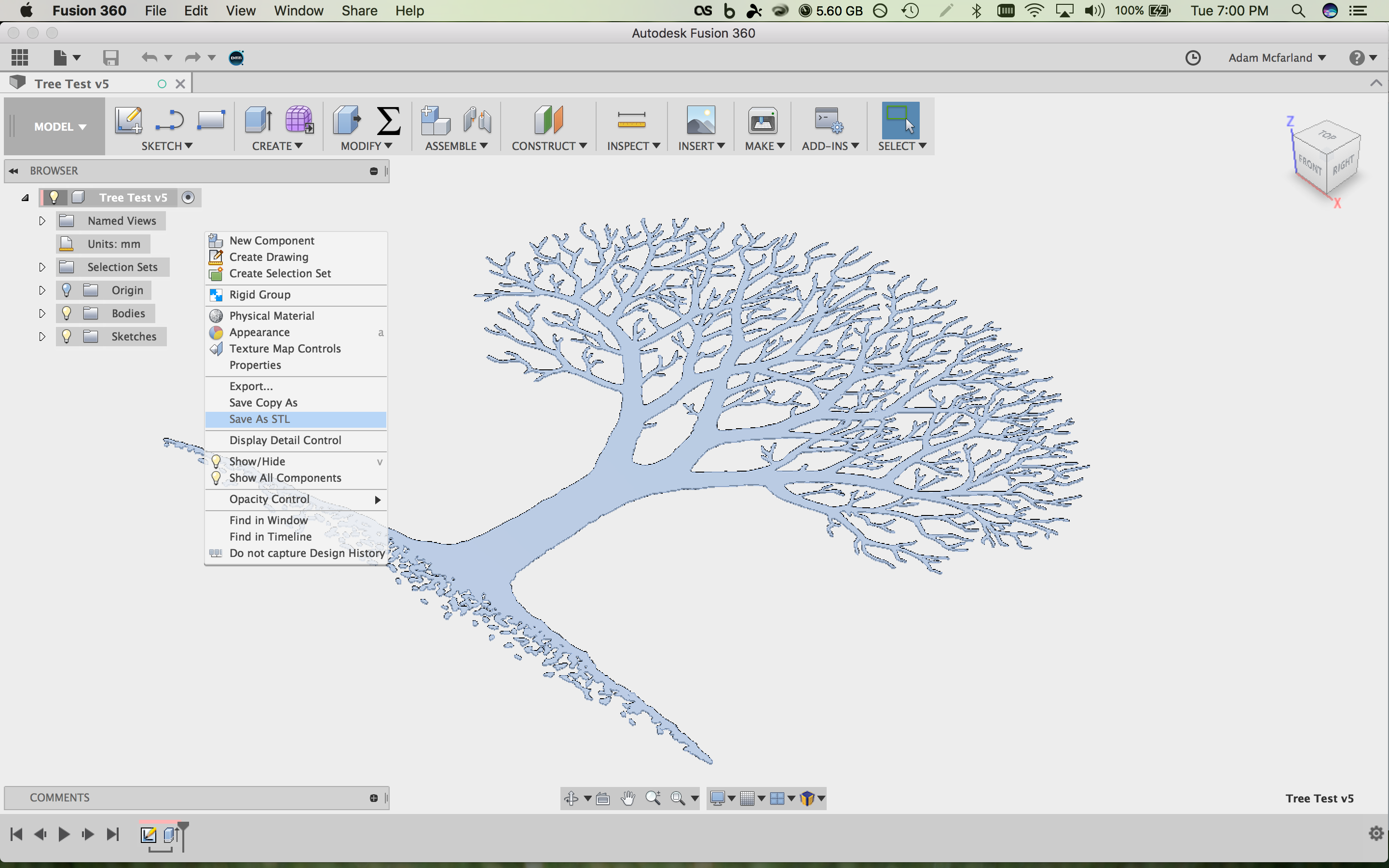Expand the Named Views folder

(41, 220)
